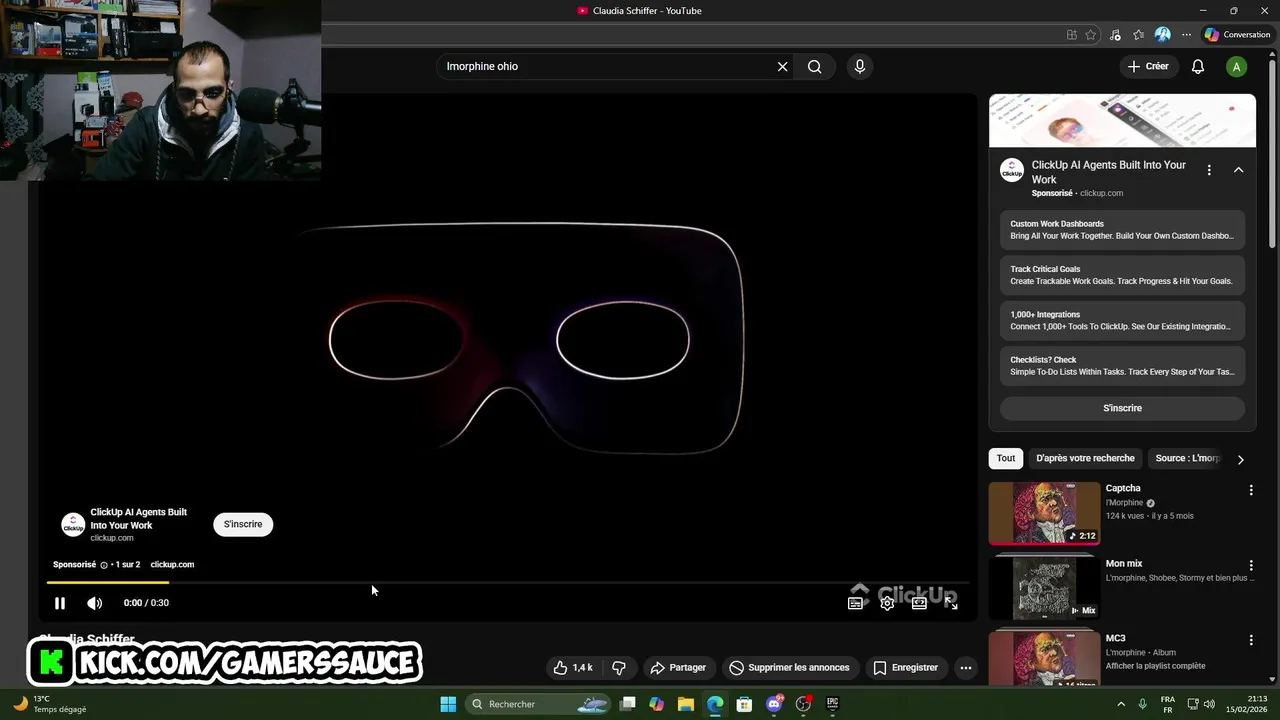The image size is (1280, 720).
Task: Pause the video ad
Action: point(60,603)
